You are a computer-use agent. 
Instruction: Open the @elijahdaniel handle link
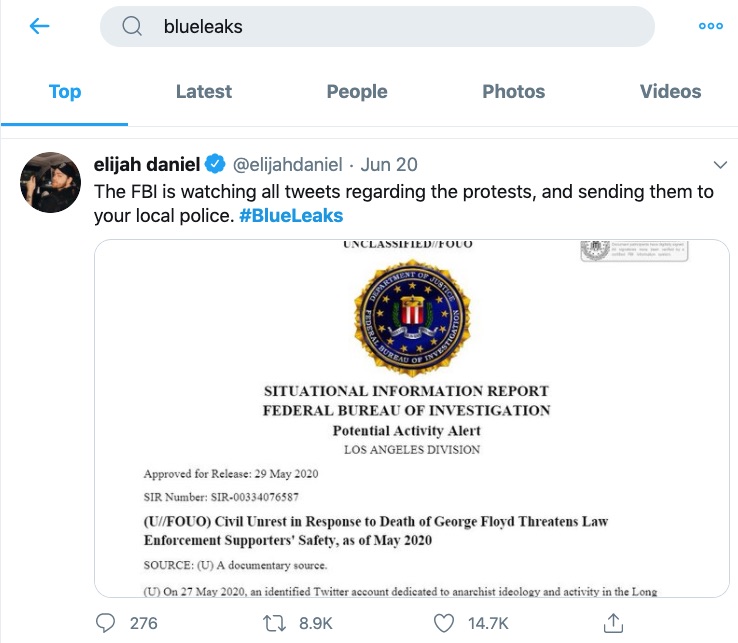click(x=288, y=164)
